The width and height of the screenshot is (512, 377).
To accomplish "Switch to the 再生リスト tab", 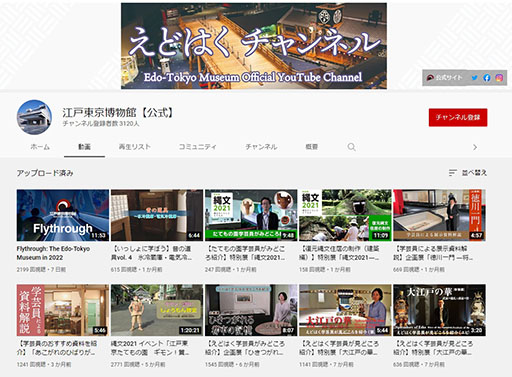I will (135, 147).
